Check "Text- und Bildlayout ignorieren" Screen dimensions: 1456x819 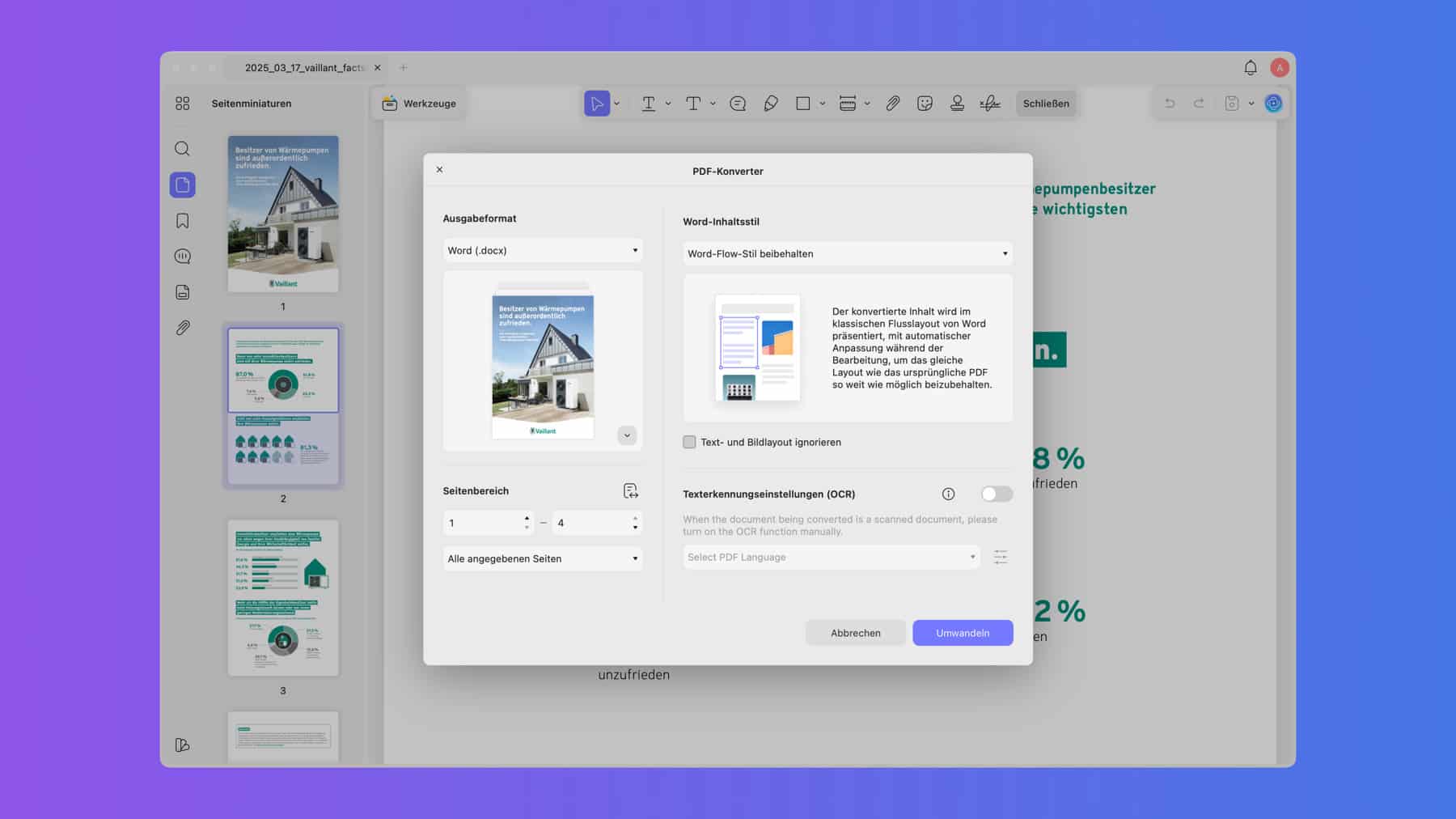689,442
